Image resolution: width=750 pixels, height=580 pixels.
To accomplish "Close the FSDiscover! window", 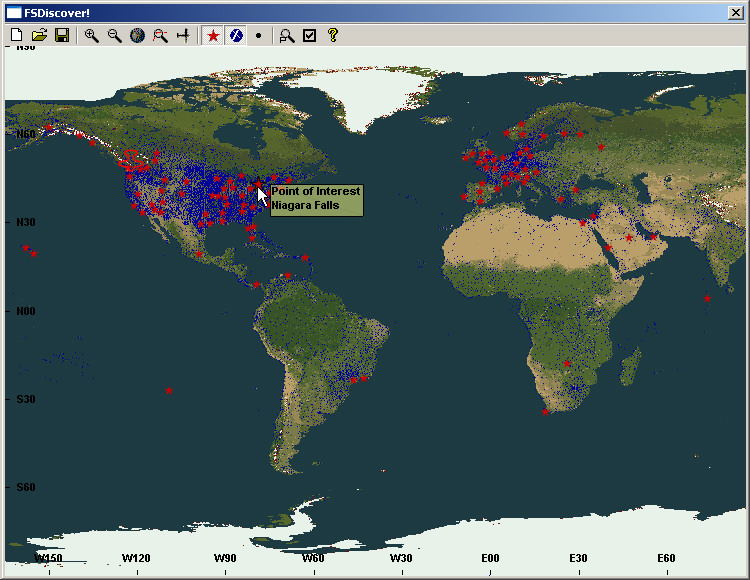I will pyautogui.click(x=737, y=13).
